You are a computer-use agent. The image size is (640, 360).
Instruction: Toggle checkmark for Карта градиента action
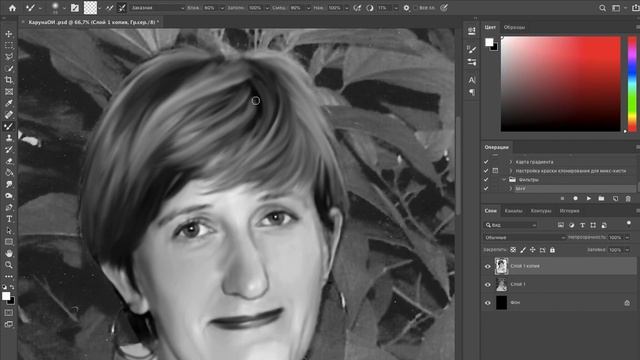[486, 162]
